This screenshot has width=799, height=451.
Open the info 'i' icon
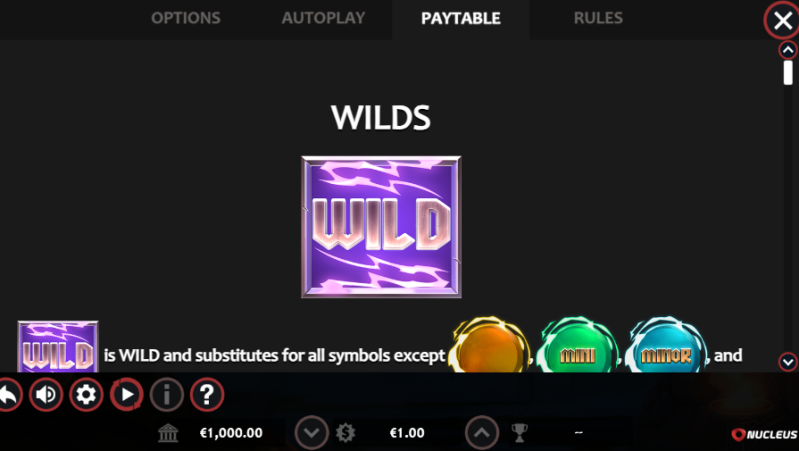tap(167, 394)
